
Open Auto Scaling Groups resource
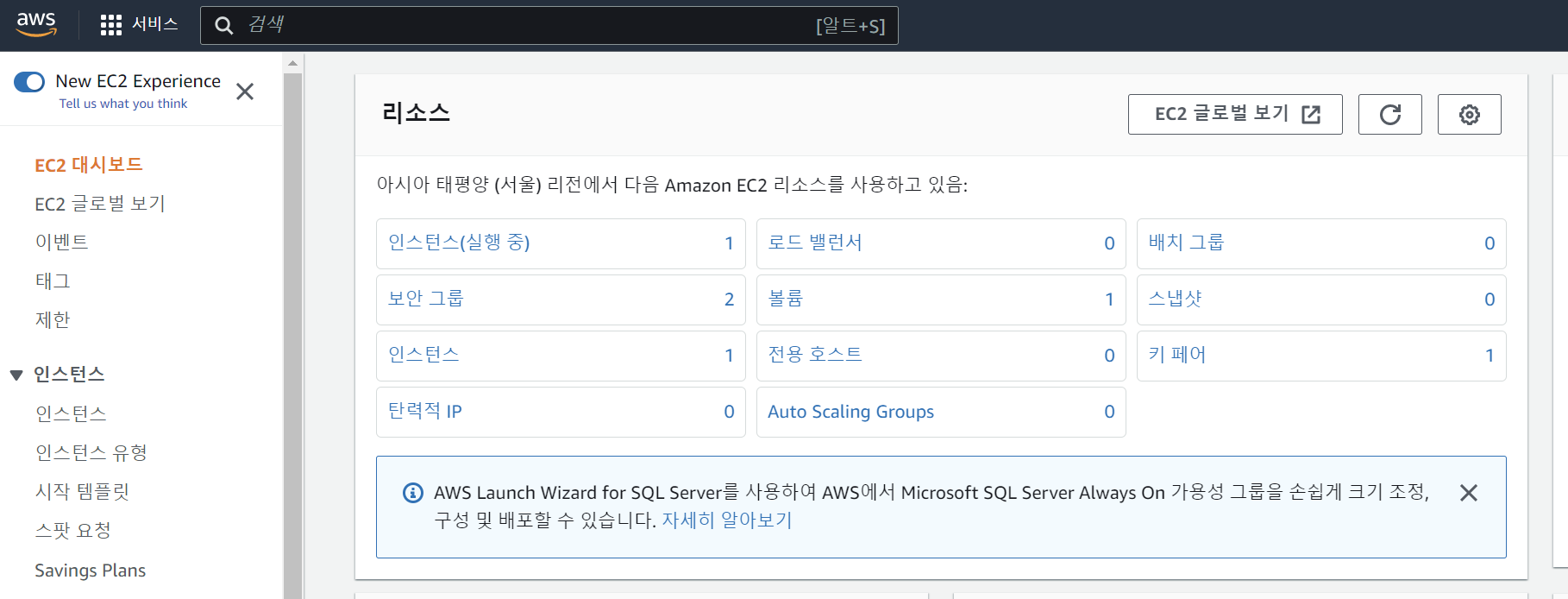pyautogui.click(x=851, y=412)
